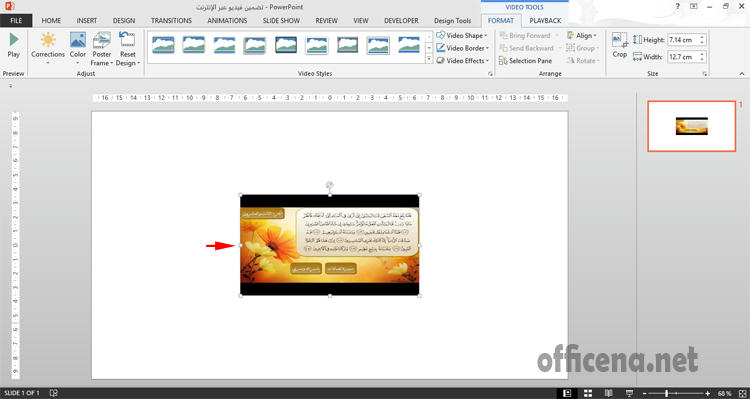
Task: Switch to the PLAYBACK tab
Action: click(x=545, y=21)
